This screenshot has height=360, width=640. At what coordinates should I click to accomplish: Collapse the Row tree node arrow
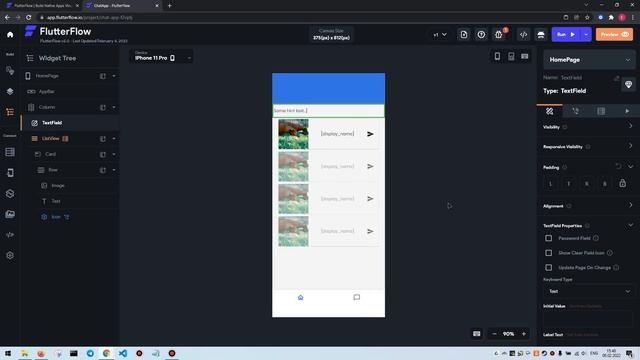(x=114, y=170)
